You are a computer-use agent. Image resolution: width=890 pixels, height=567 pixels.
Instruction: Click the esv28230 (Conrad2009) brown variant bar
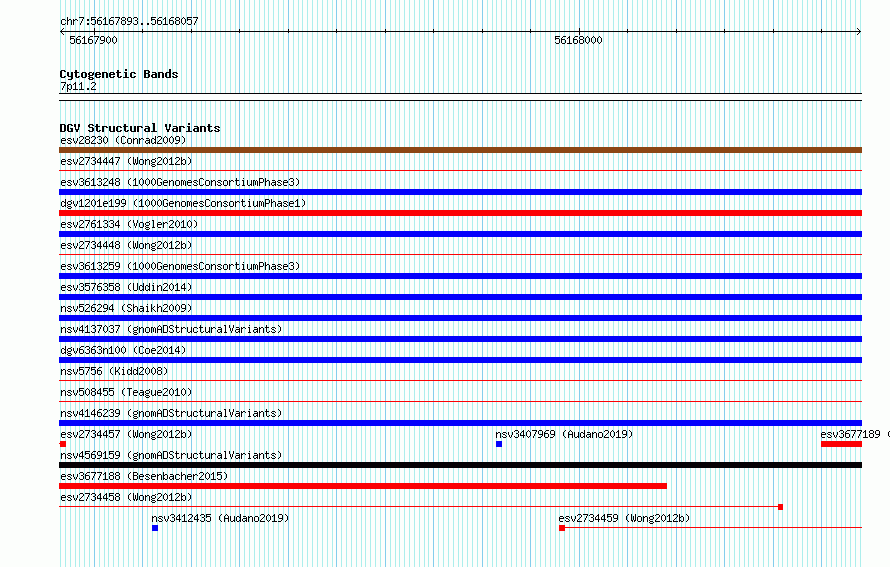click(460, 150)
